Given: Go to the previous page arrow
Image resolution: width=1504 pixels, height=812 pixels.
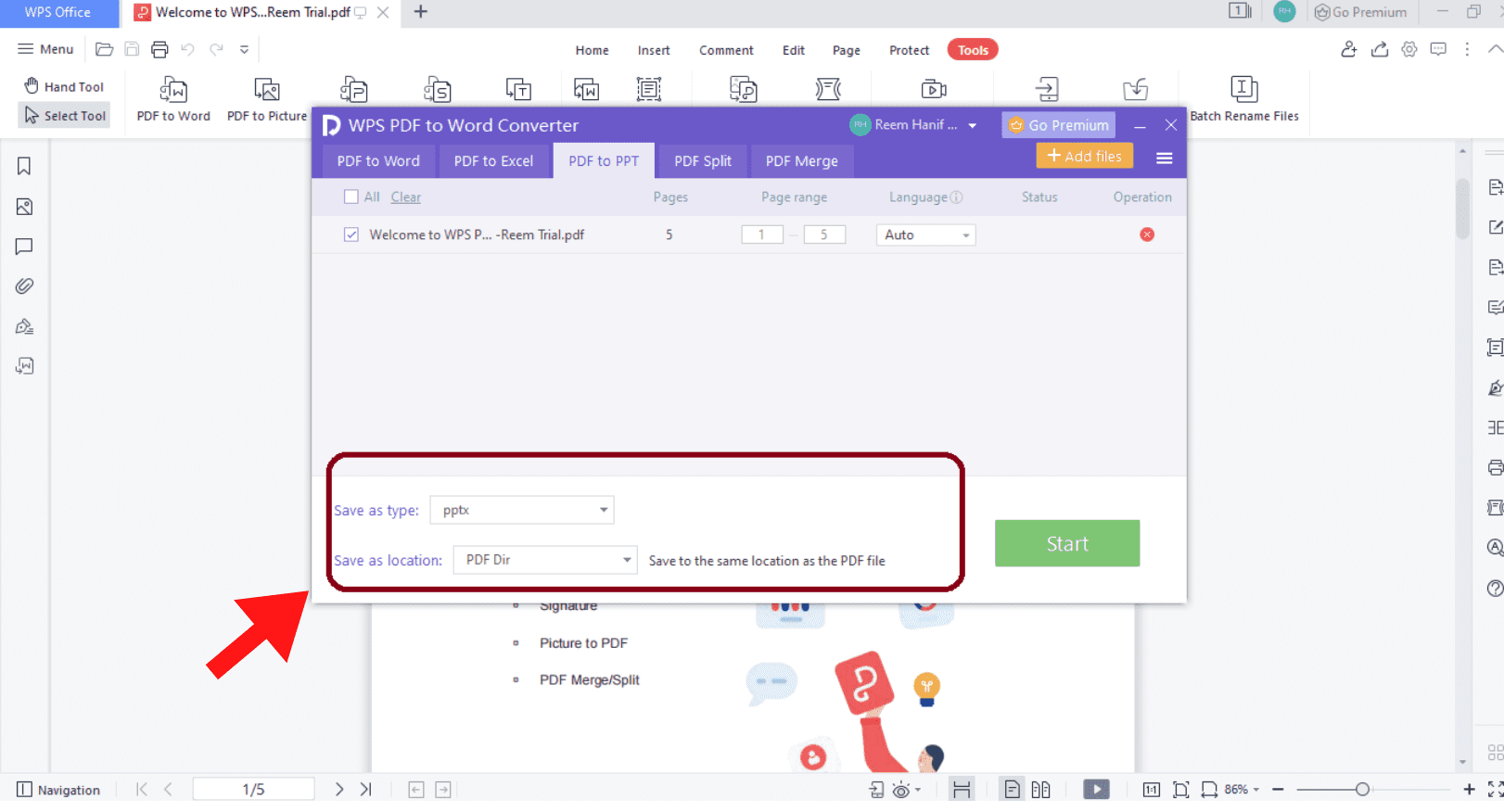Looking at the screenshot, I should [168, 790].
